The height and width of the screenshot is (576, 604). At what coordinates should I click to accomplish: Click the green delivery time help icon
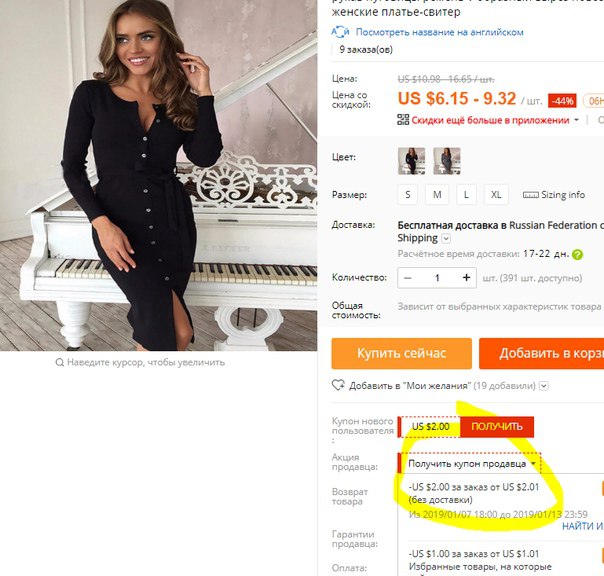click(x=577, y=254)
